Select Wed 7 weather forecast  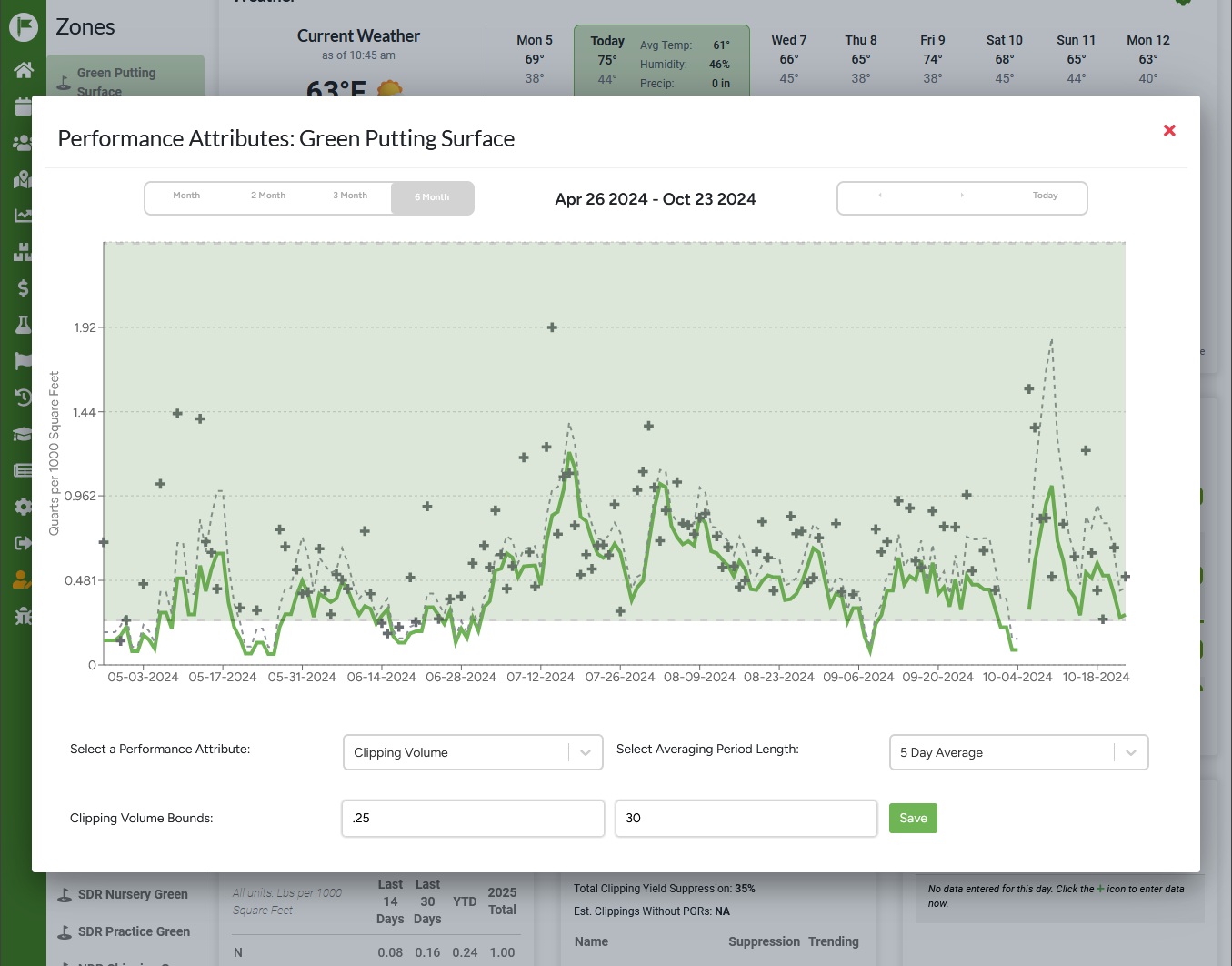click(x=788, y=59)
